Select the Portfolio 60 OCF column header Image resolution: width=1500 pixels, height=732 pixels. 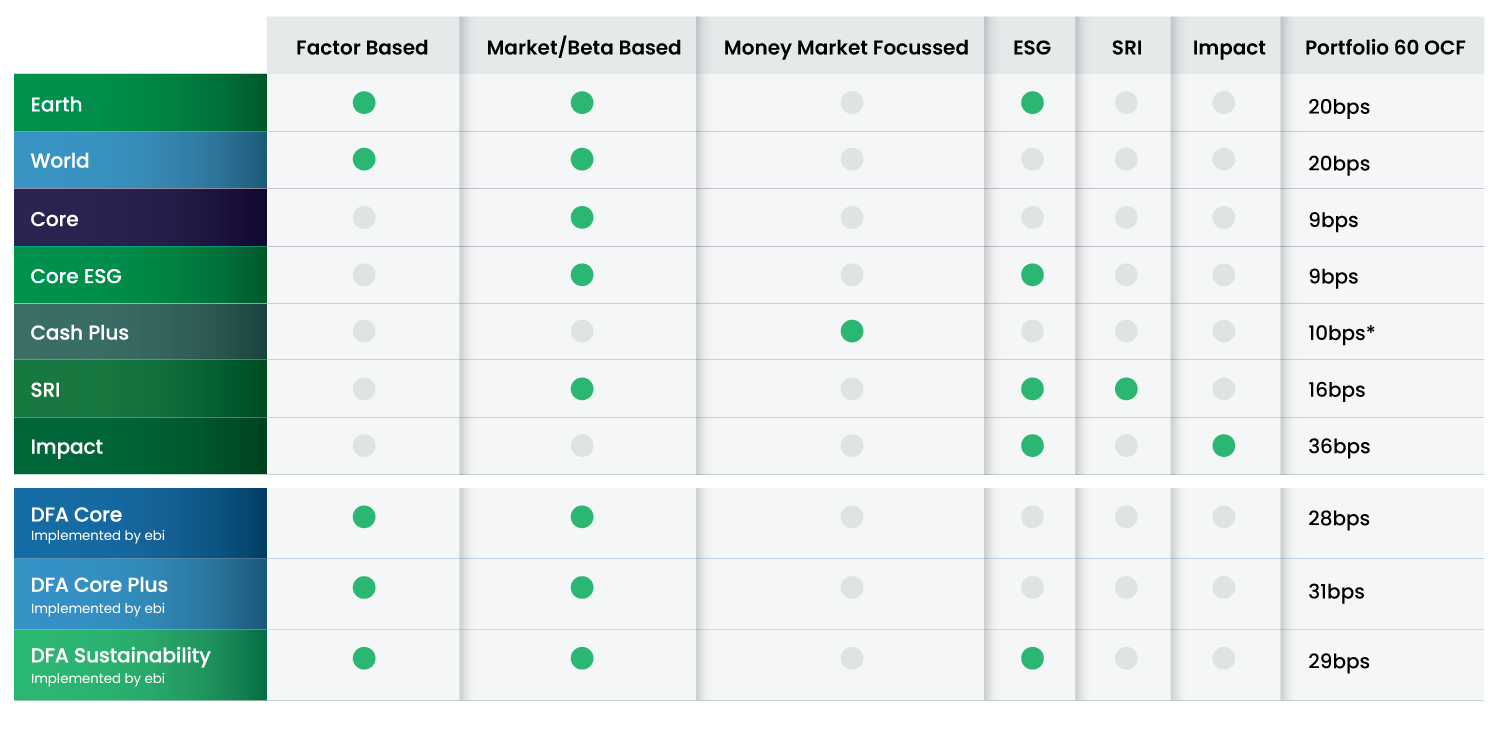pyautogui.click(x=1385, y=47)
